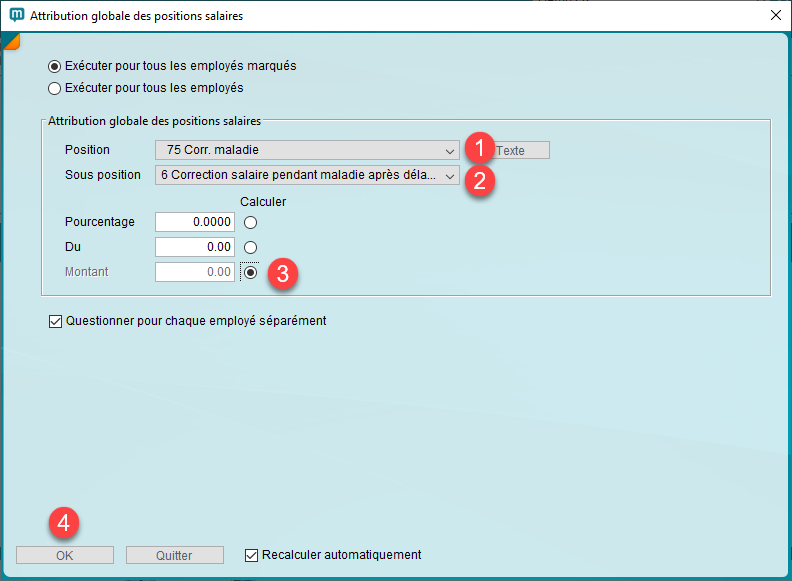Click the app logo in title bar

pos(16,16)
